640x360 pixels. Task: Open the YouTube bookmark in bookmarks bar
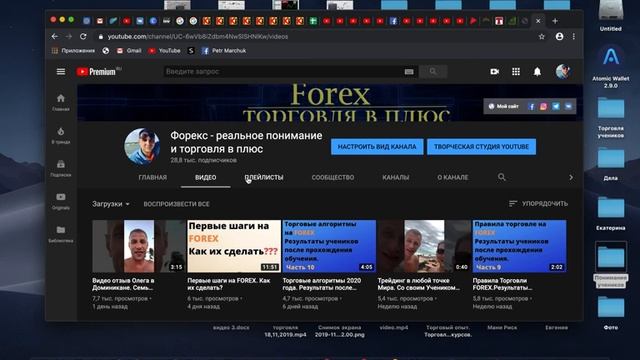pos(164,51)
